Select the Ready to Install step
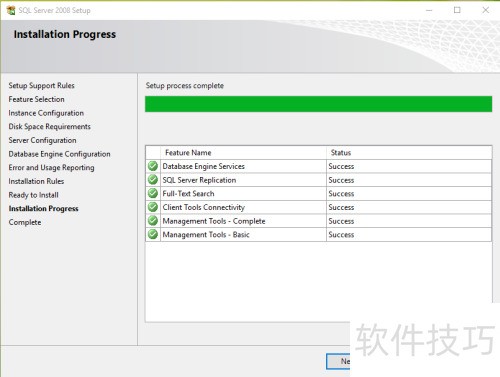The width and height of the screenshot is (500, 377). tap(33, 195)
